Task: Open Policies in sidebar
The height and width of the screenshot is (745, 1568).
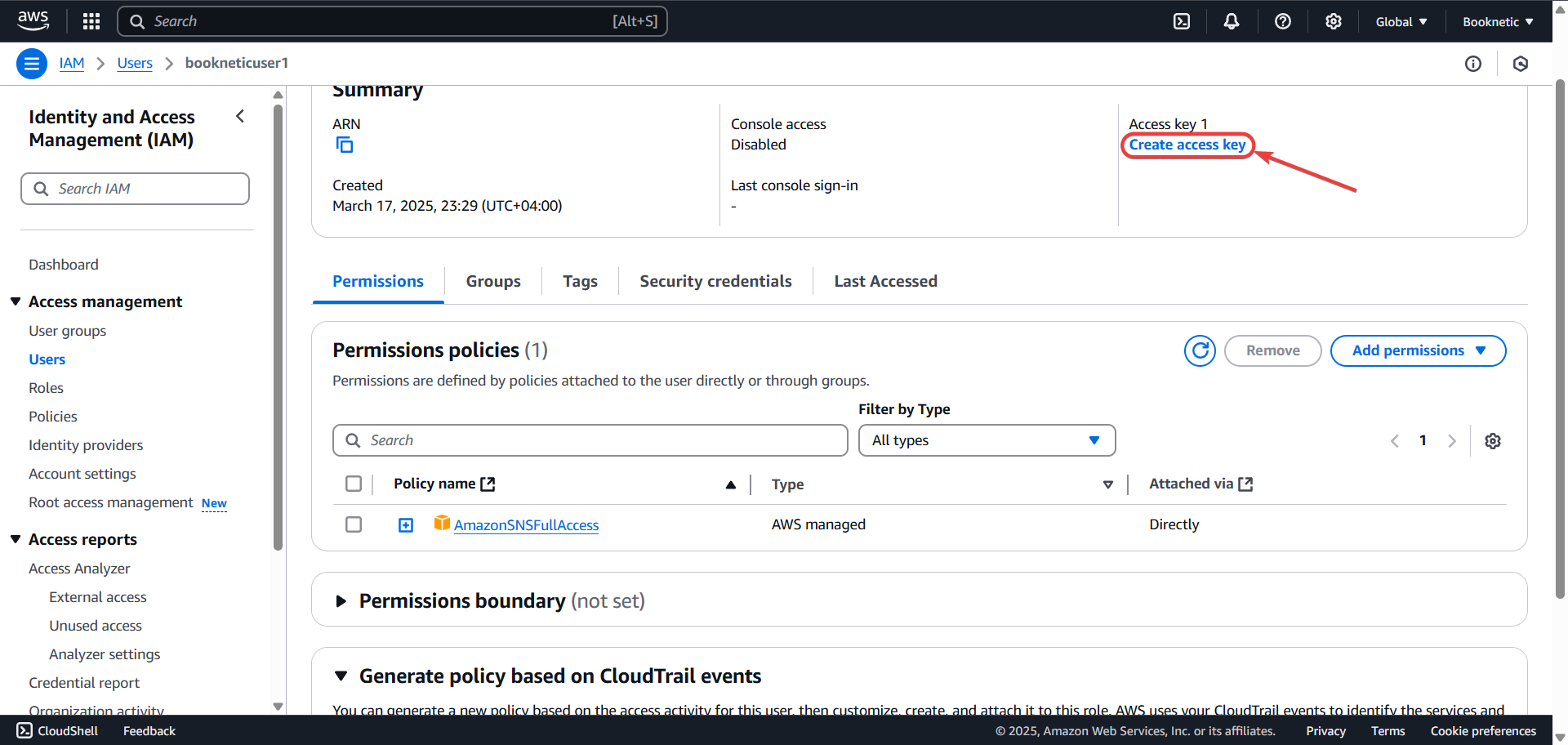Action: pyautogui.click(x=53, y=417)
